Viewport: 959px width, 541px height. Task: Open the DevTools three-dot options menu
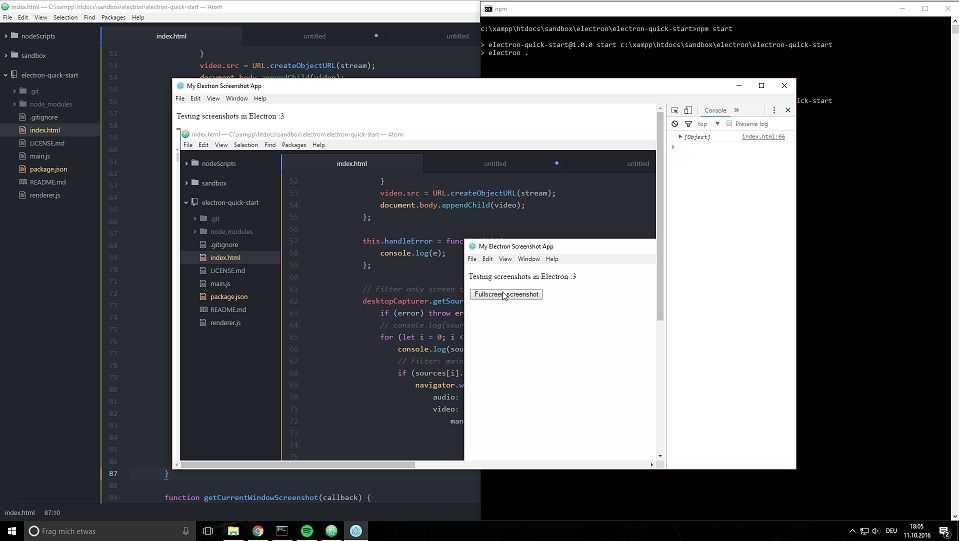(x=774, y=110)
